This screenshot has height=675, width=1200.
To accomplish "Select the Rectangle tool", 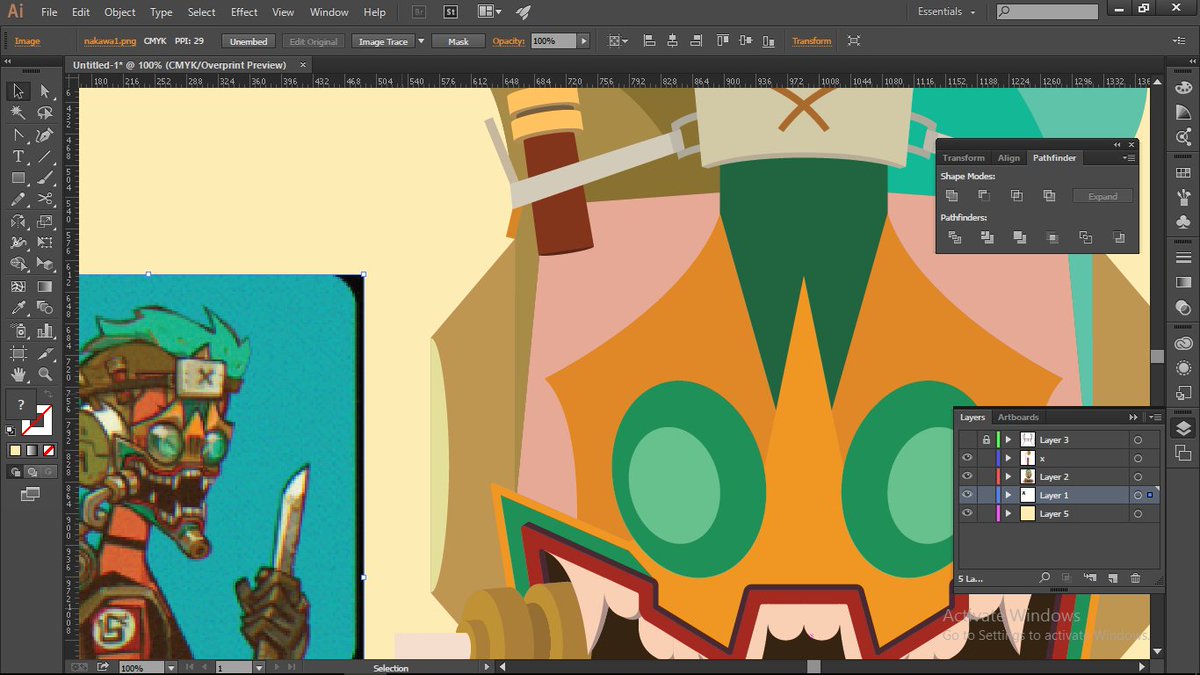I will coord(18,179).
